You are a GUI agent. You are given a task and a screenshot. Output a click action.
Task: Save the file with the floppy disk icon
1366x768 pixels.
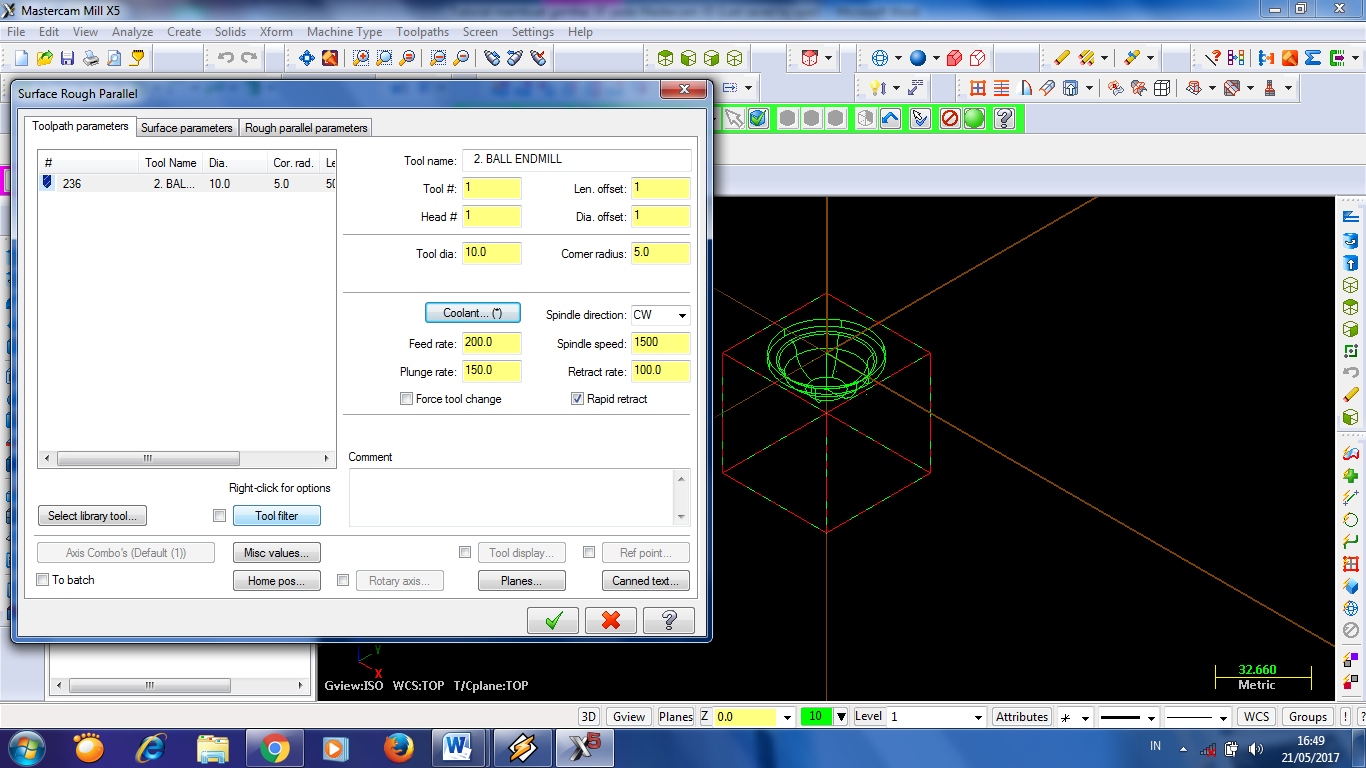[68, 58]
